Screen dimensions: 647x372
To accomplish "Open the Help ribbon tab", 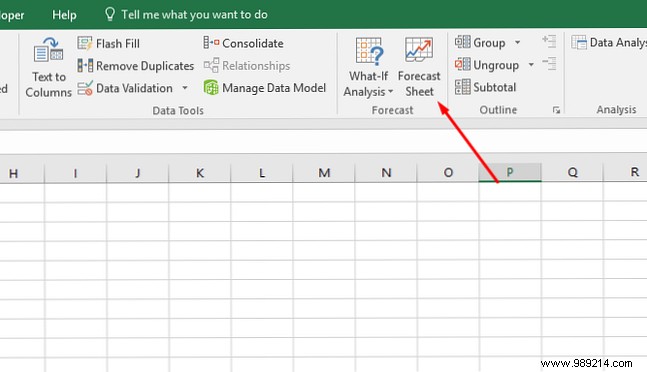I will [x=64, y=15].
